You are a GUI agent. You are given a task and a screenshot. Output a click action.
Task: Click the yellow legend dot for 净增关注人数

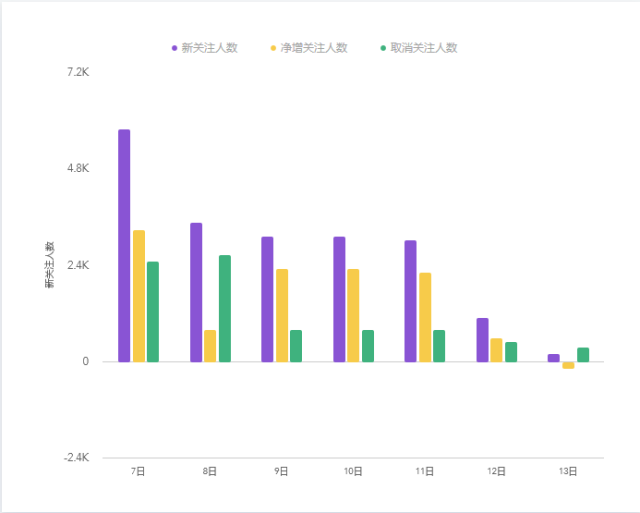coord(273,48)
